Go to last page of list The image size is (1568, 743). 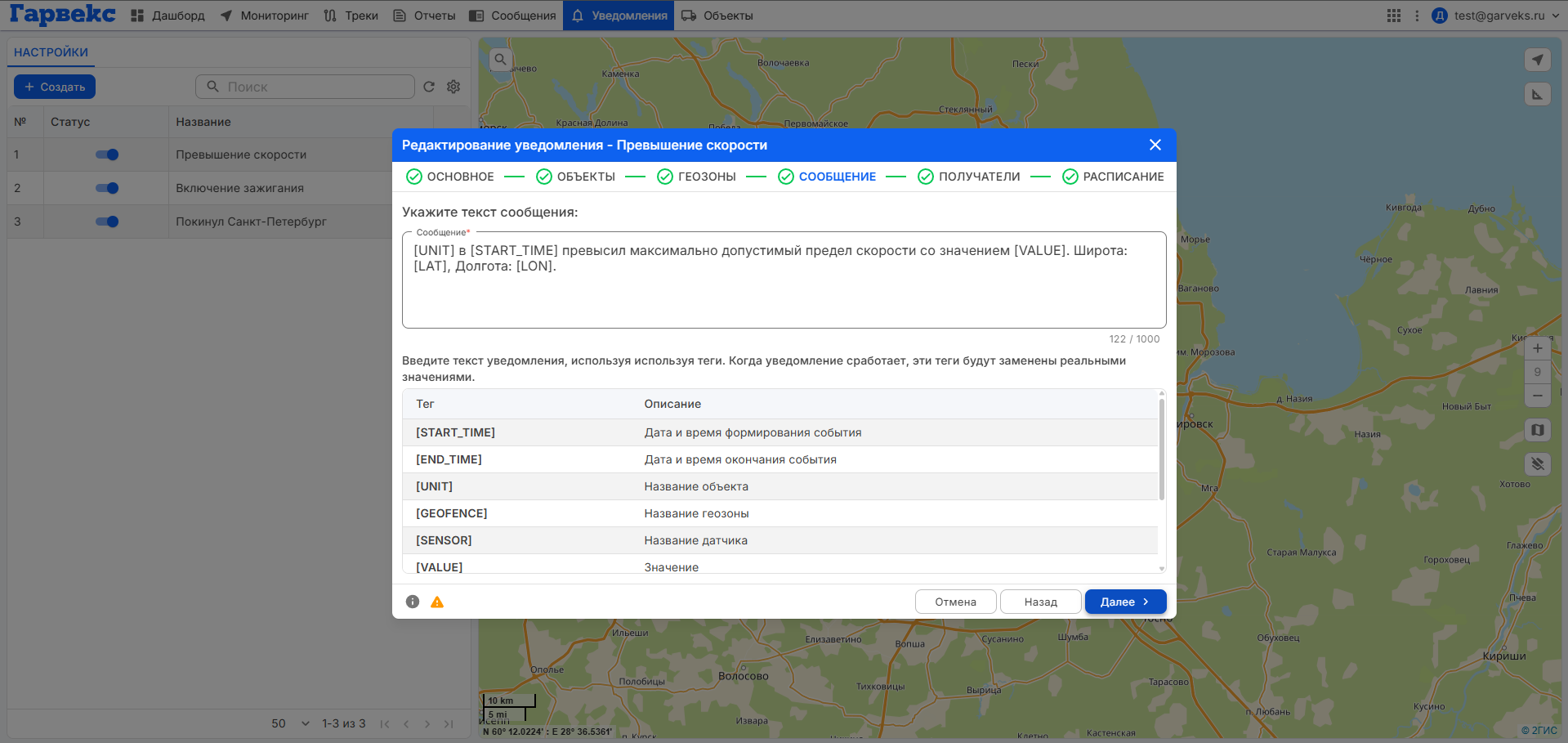click(449, 723)
